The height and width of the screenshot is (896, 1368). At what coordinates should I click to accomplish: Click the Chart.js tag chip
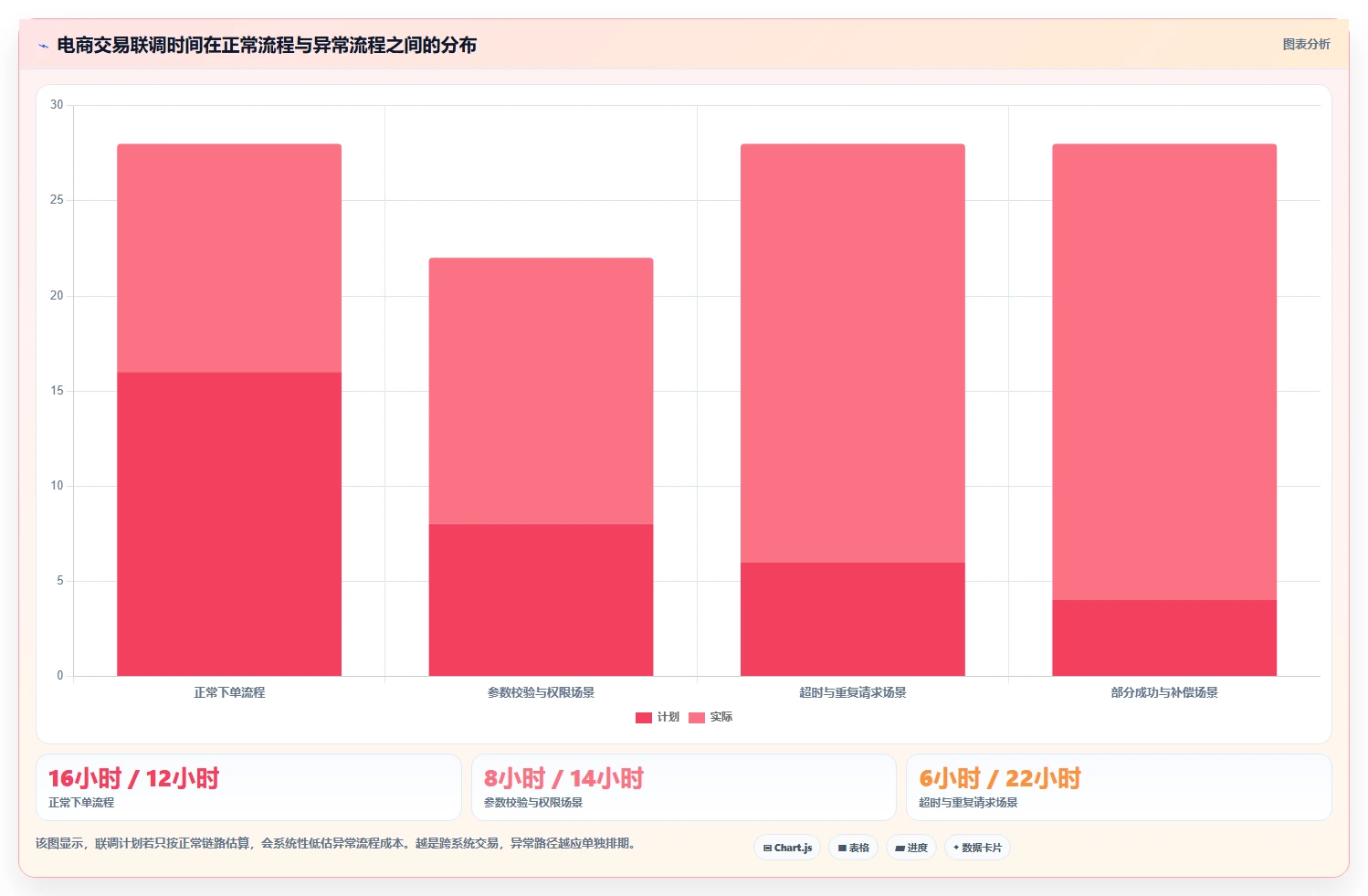[787, 848]
